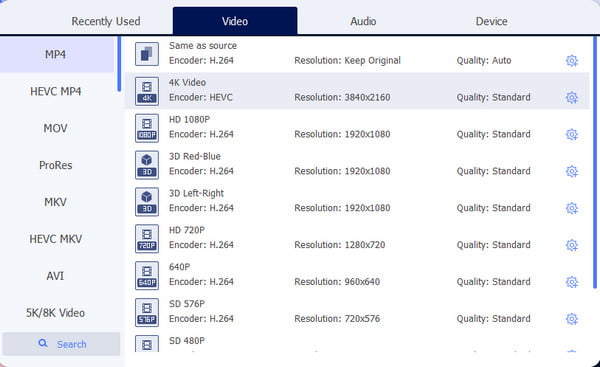The width and height of the screenshot is (600, 367).
Task: Select the HEVC MP4 format category
Action: click(x=57, y=91)
